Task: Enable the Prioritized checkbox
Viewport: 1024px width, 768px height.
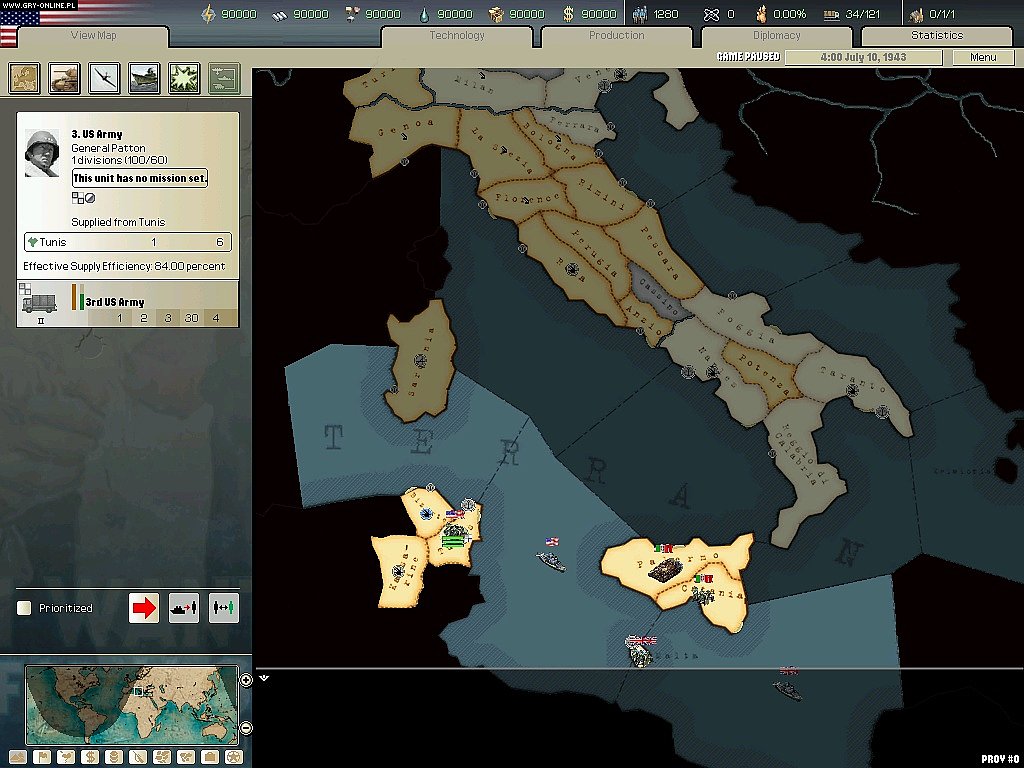Action: pyautogui.click(x=22, y=607)
